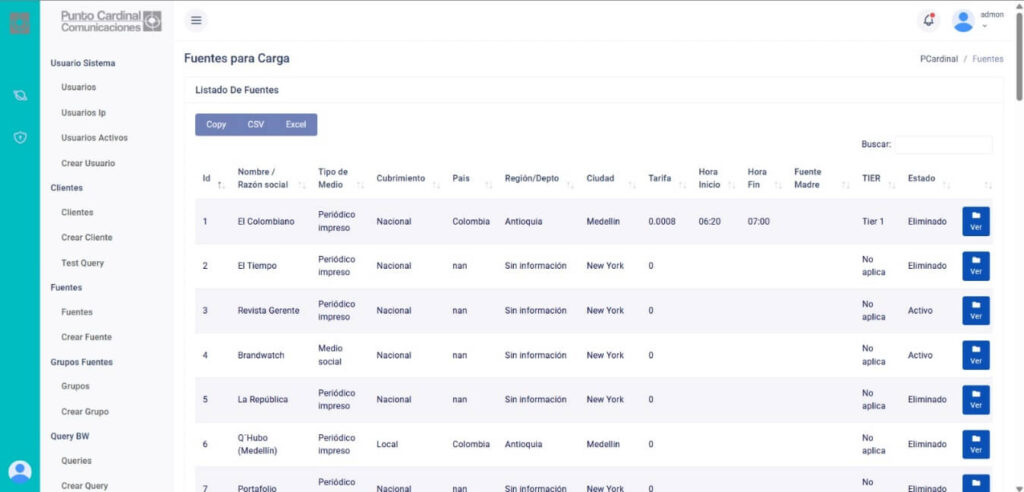Image resolution: width=1024 pixels, height=492 pixels.
Task: Expand the admon user dropdown arrow
Action: tap(985, 27)
